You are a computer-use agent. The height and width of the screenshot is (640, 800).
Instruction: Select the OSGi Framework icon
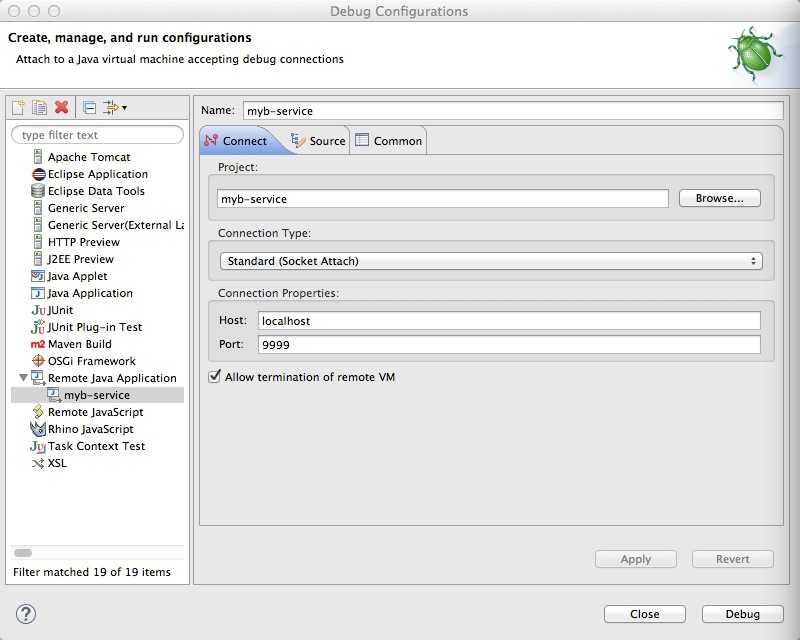[x=38, y=361]
